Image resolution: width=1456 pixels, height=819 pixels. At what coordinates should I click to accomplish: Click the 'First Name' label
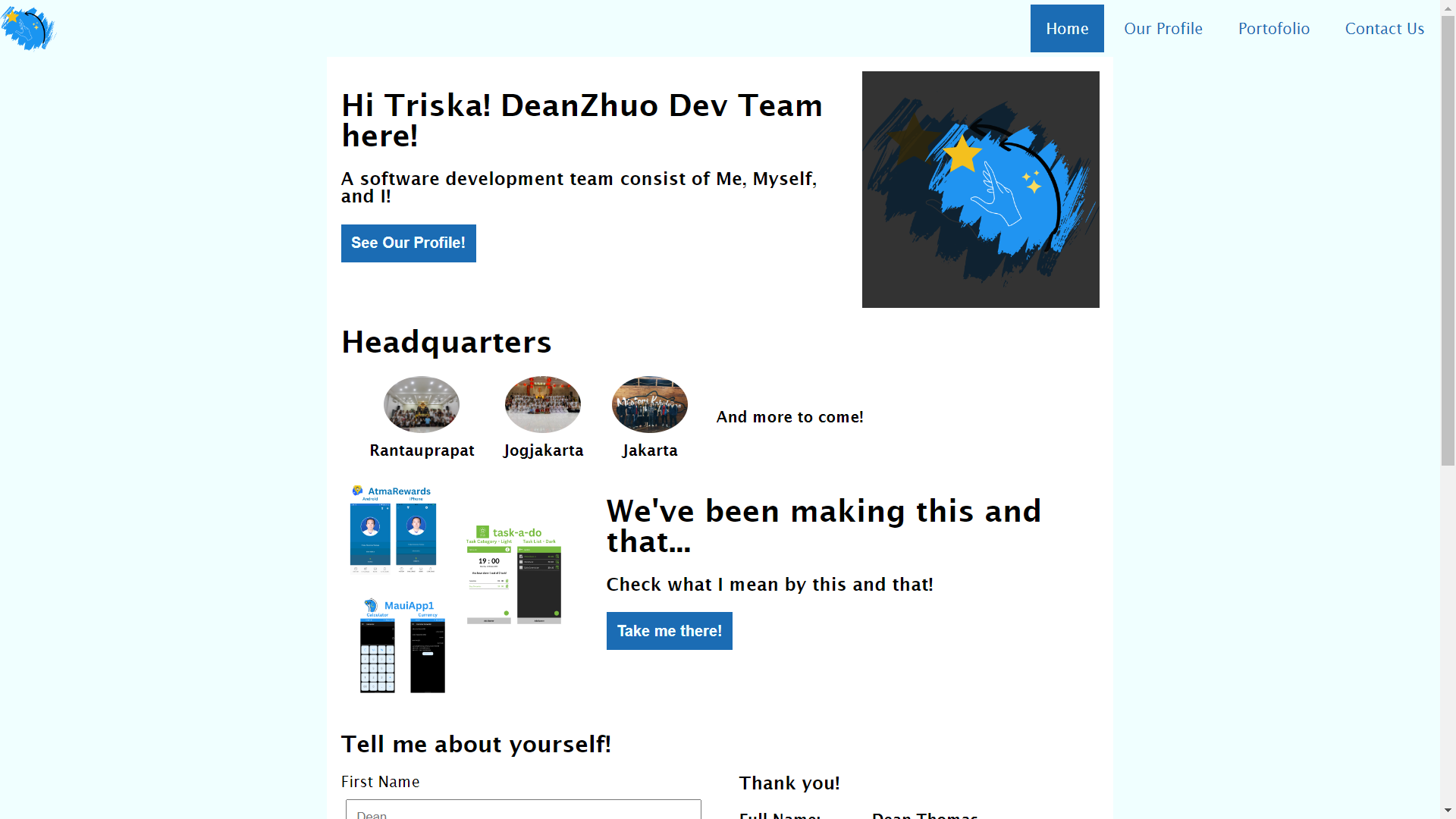[x=380, y=782]
